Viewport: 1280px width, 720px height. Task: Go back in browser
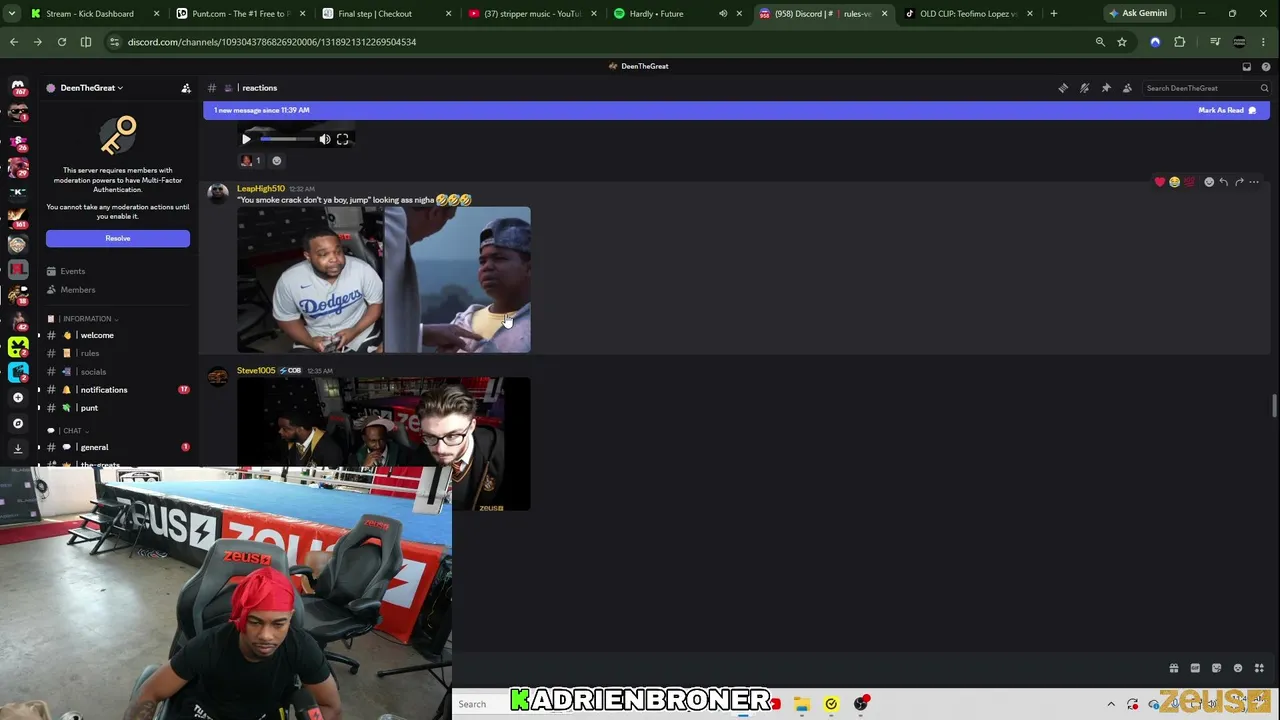click(x=14, y=42)
